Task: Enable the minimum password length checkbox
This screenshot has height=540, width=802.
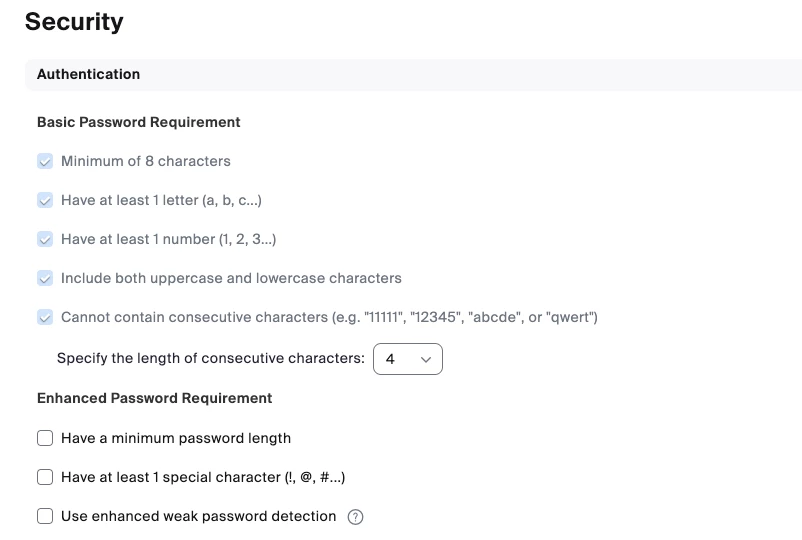Action: (x=45, y=438)
